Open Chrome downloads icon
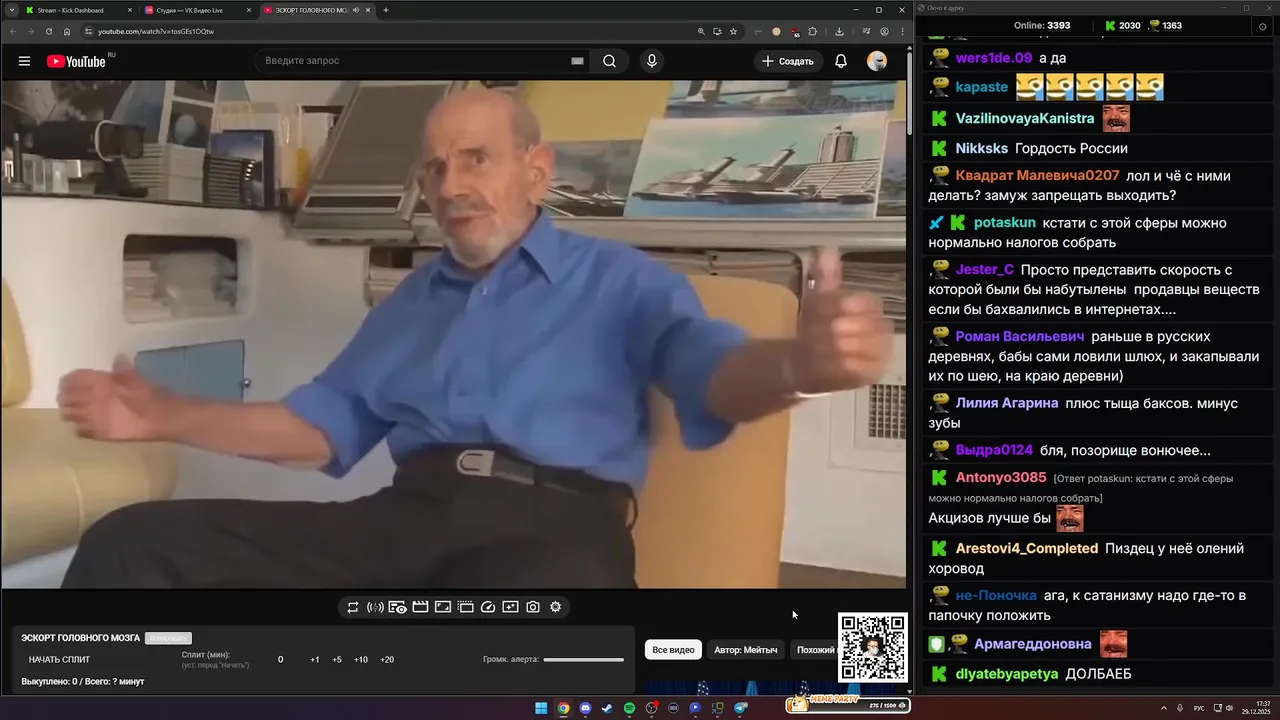This screenshot has width=1280, height=720. click(839, 31)
